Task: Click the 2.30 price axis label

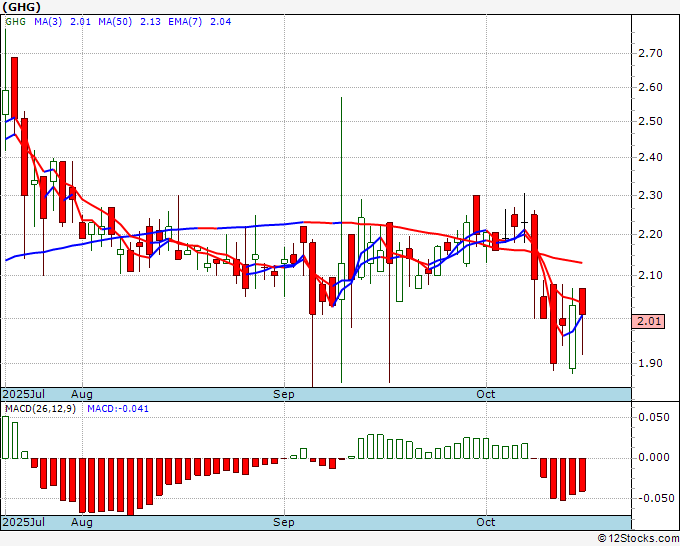Action: point(651,195)
